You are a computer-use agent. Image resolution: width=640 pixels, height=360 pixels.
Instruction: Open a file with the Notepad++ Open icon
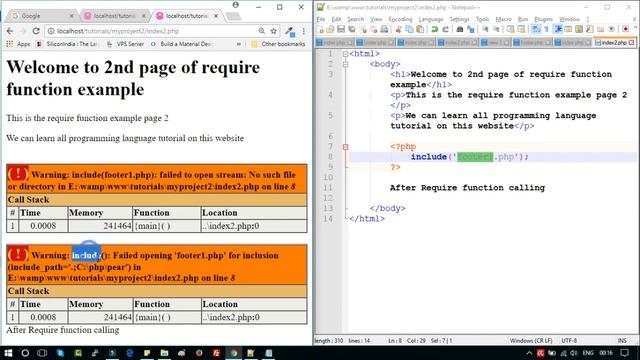pos(330,29)
